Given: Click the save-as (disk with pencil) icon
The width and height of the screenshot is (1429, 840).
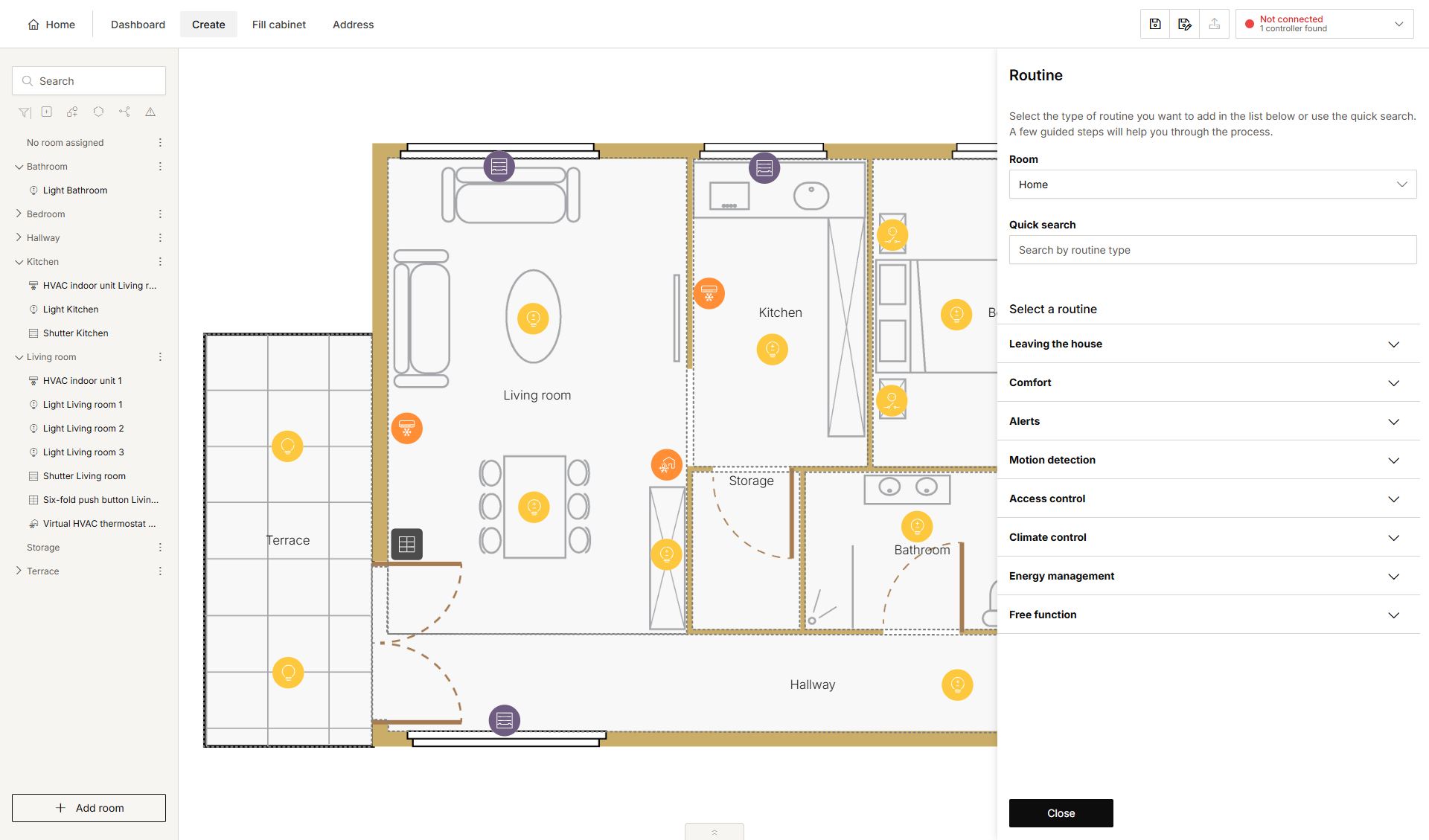Looking at the screenshot, I should click(1185, 24).
